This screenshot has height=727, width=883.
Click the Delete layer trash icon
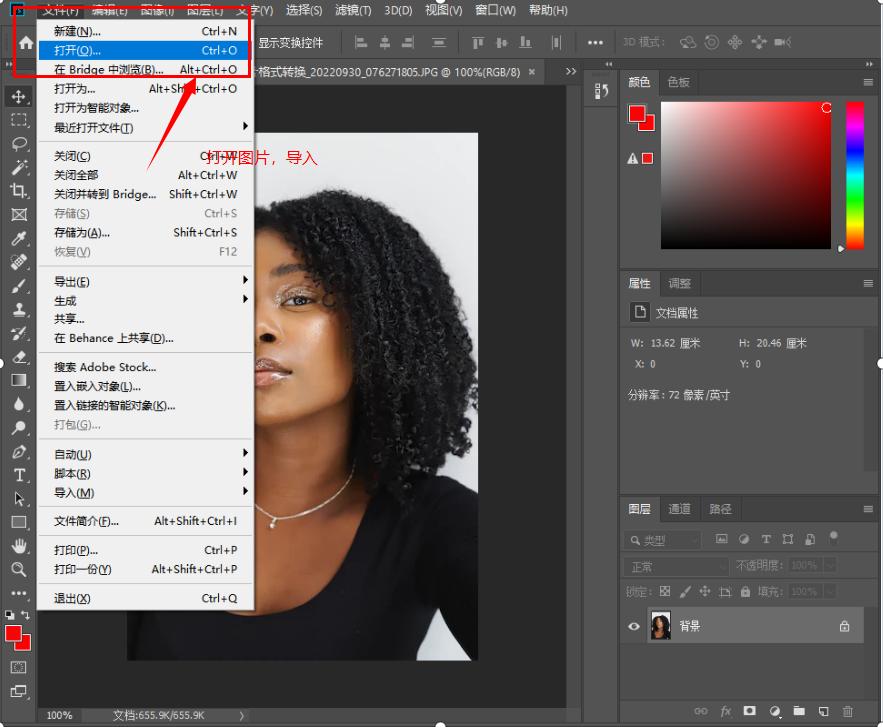848,711
